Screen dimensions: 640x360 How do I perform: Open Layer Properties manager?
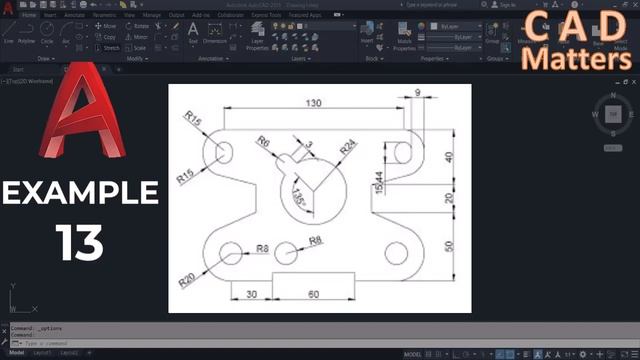pos(257,36)
